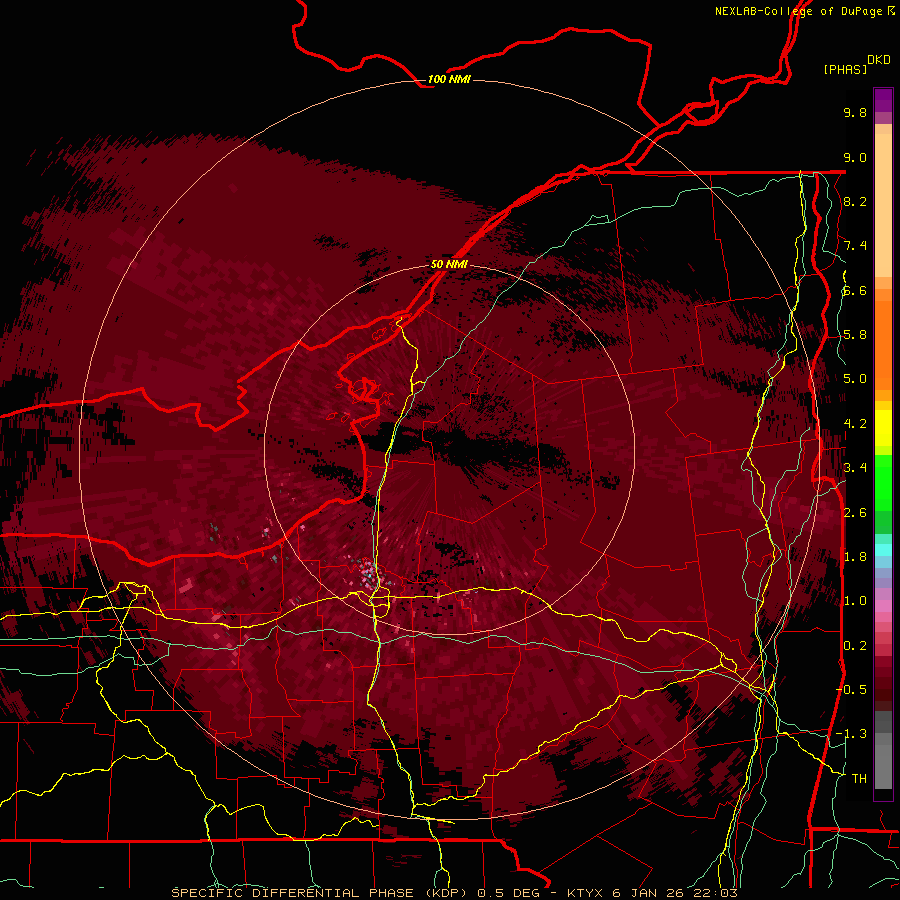This screenshot has height=900, width=900.
Task: Pick the light peach color bar segment
Action: pyautogui.click(x=883, y=205)
